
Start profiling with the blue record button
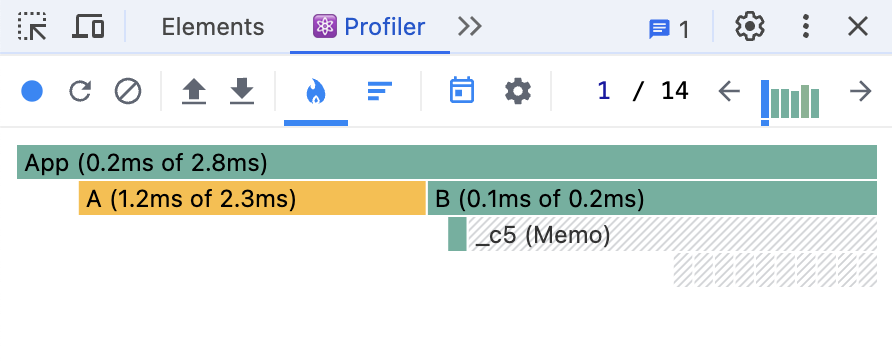pos(32,91)
